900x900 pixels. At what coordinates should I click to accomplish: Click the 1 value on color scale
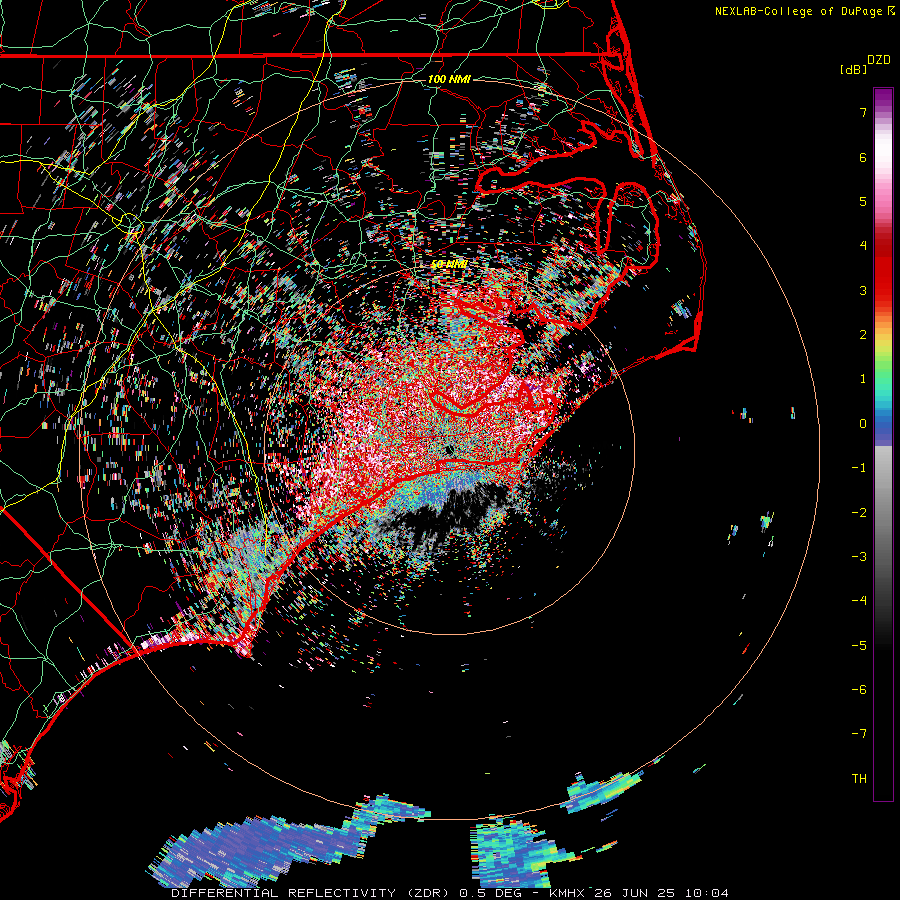(x=863, y=379)
